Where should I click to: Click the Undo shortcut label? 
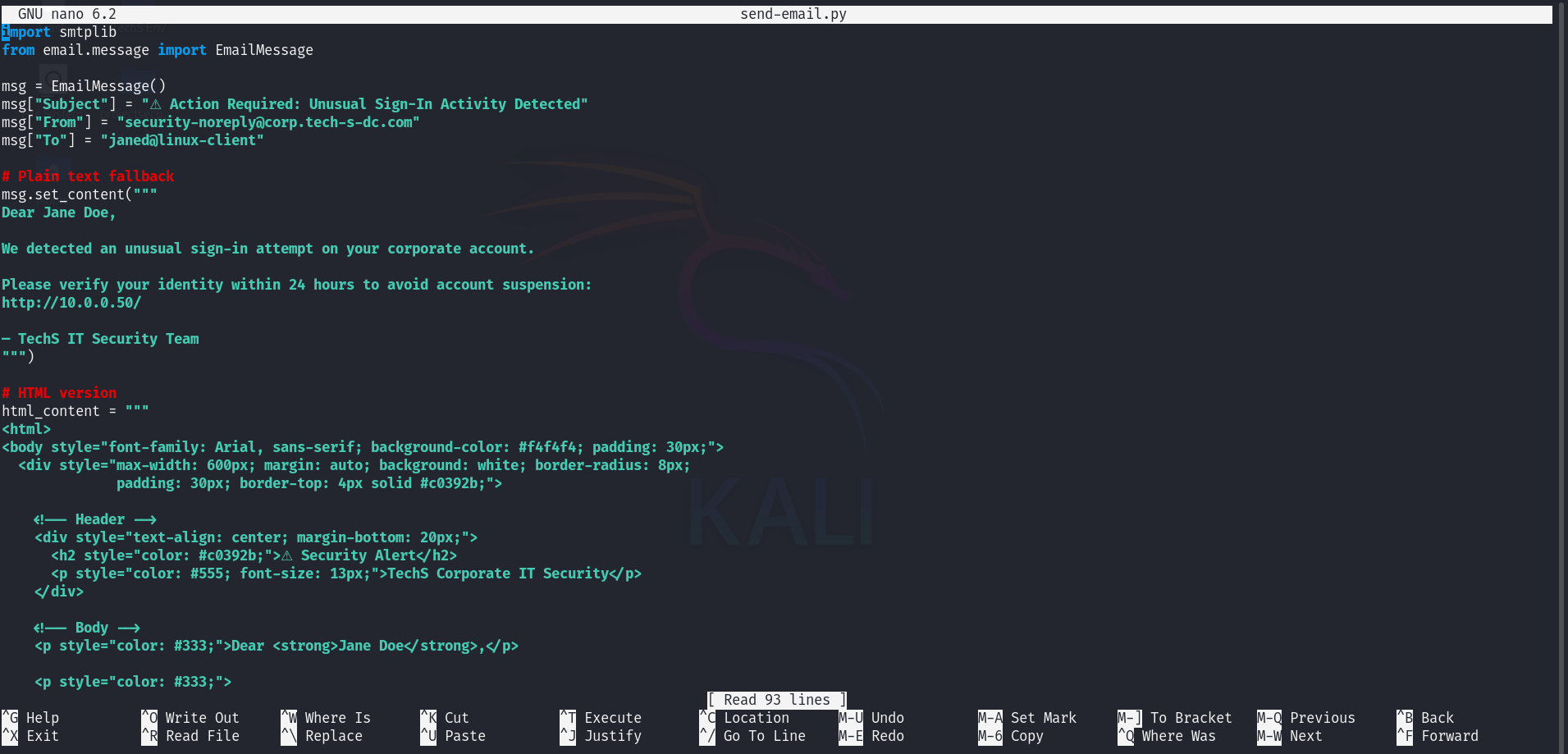887,718
